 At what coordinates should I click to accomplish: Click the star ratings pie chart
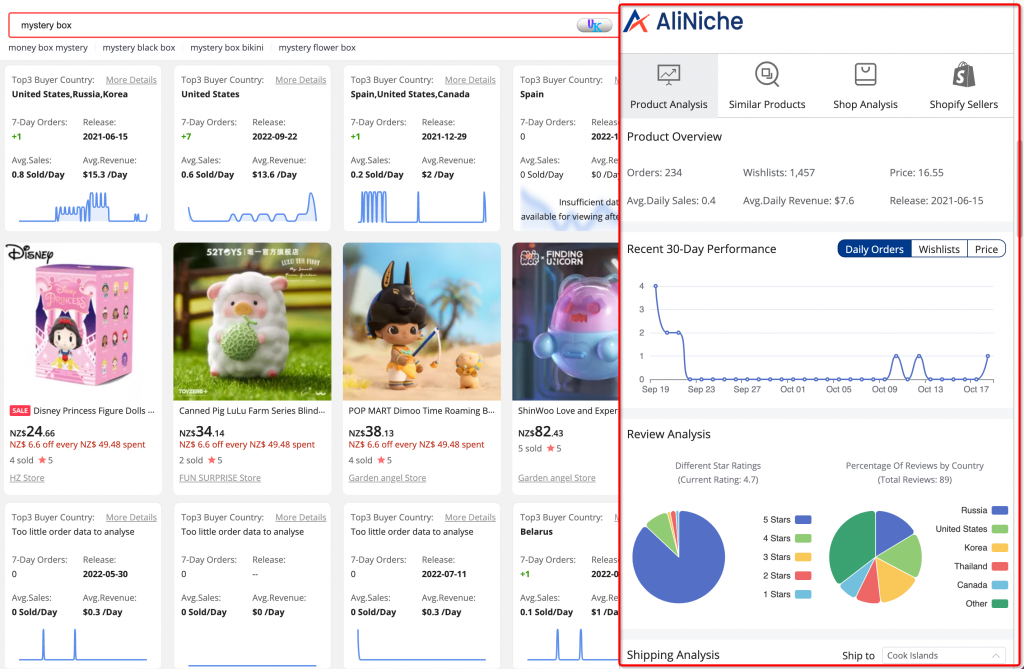point(679,557)
